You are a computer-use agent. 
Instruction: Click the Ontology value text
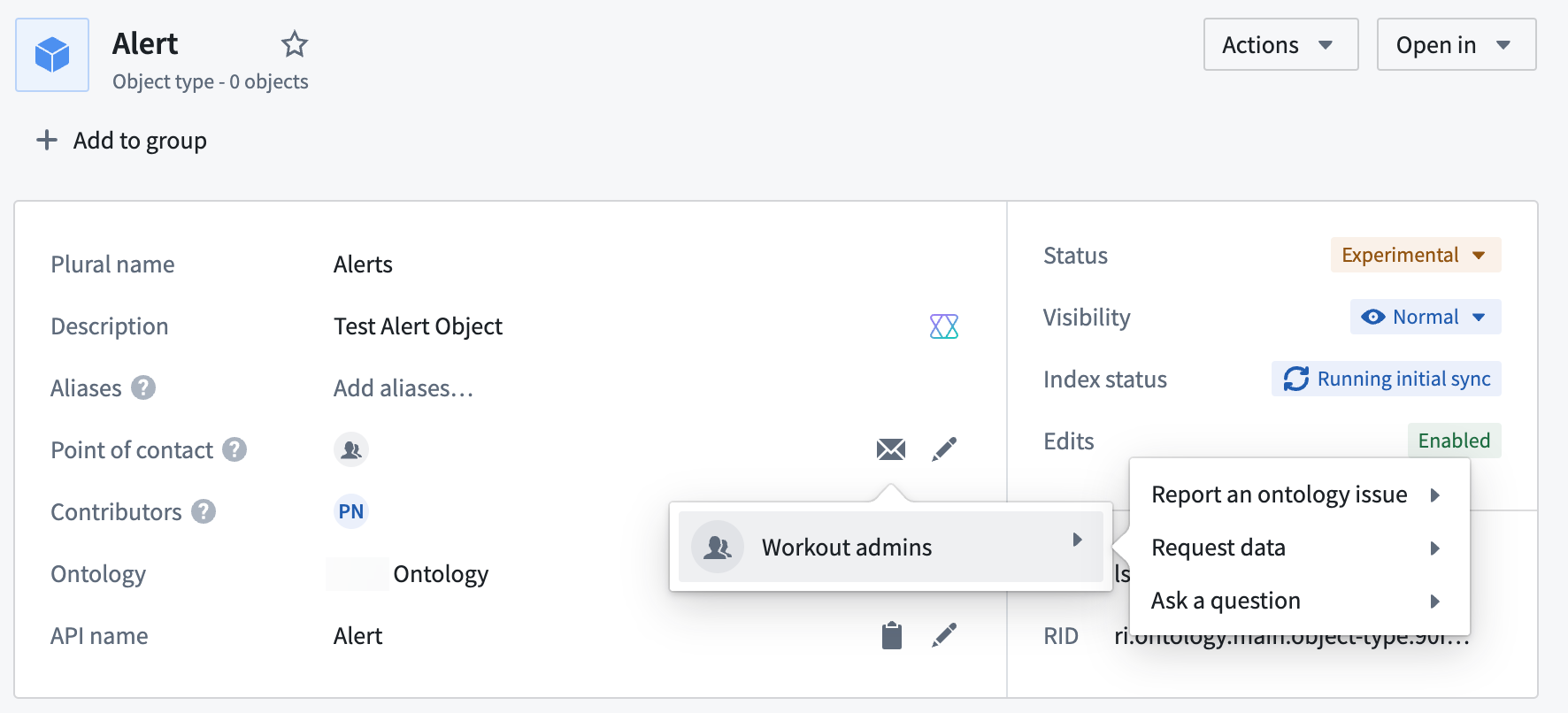click(441, 574)
